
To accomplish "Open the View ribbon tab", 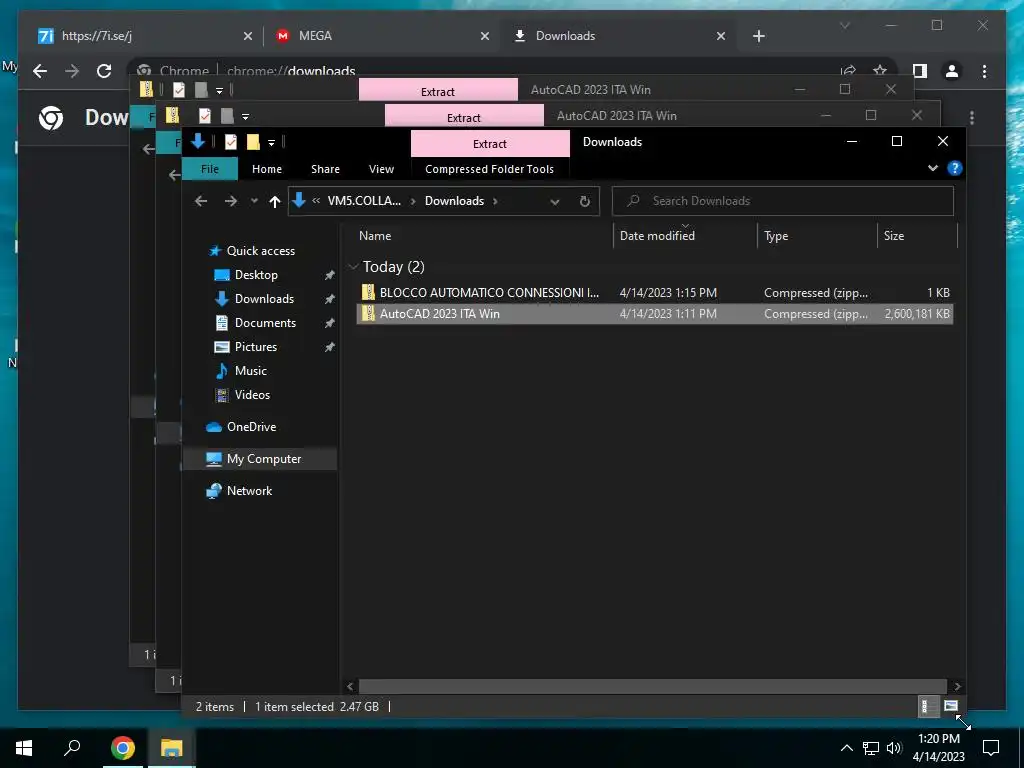I will coord(381,168).
